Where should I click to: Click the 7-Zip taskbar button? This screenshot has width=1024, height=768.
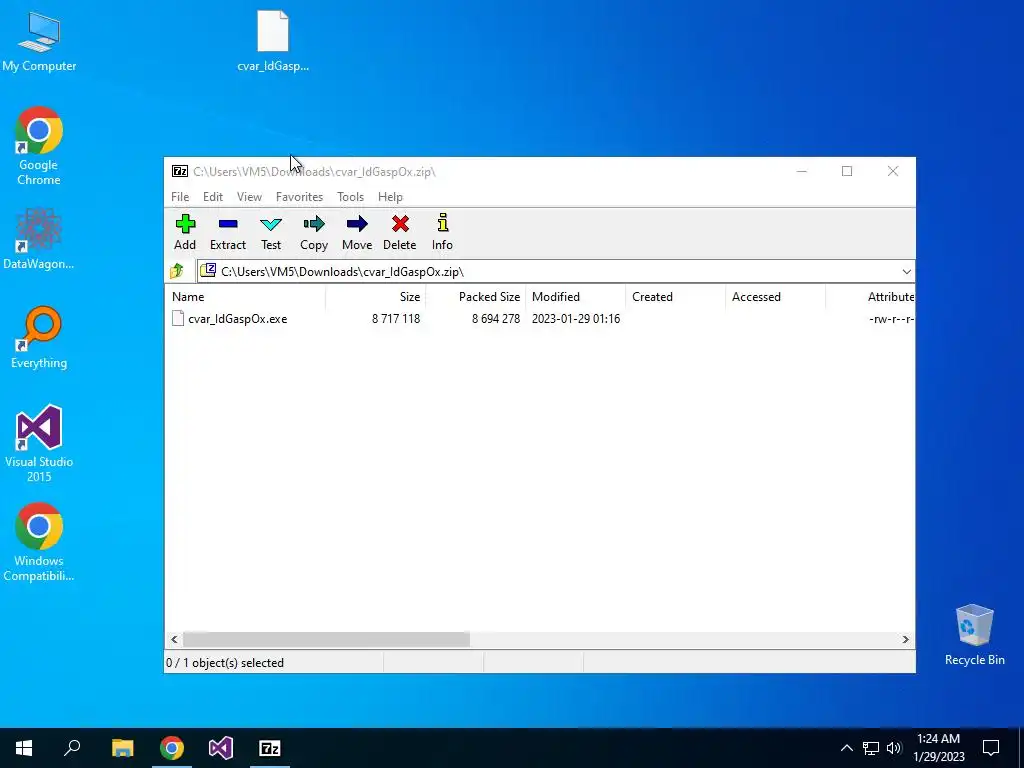click(270, 748)
